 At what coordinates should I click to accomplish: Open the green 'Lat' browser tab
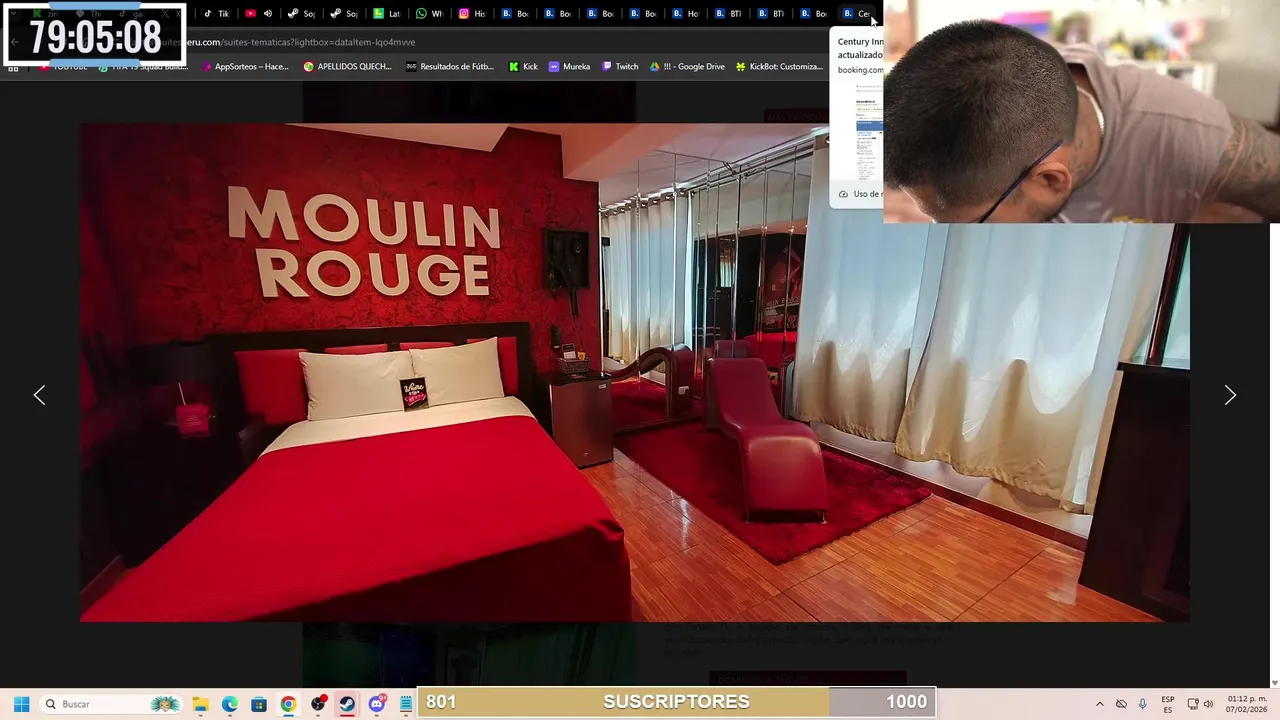point(386,14)
